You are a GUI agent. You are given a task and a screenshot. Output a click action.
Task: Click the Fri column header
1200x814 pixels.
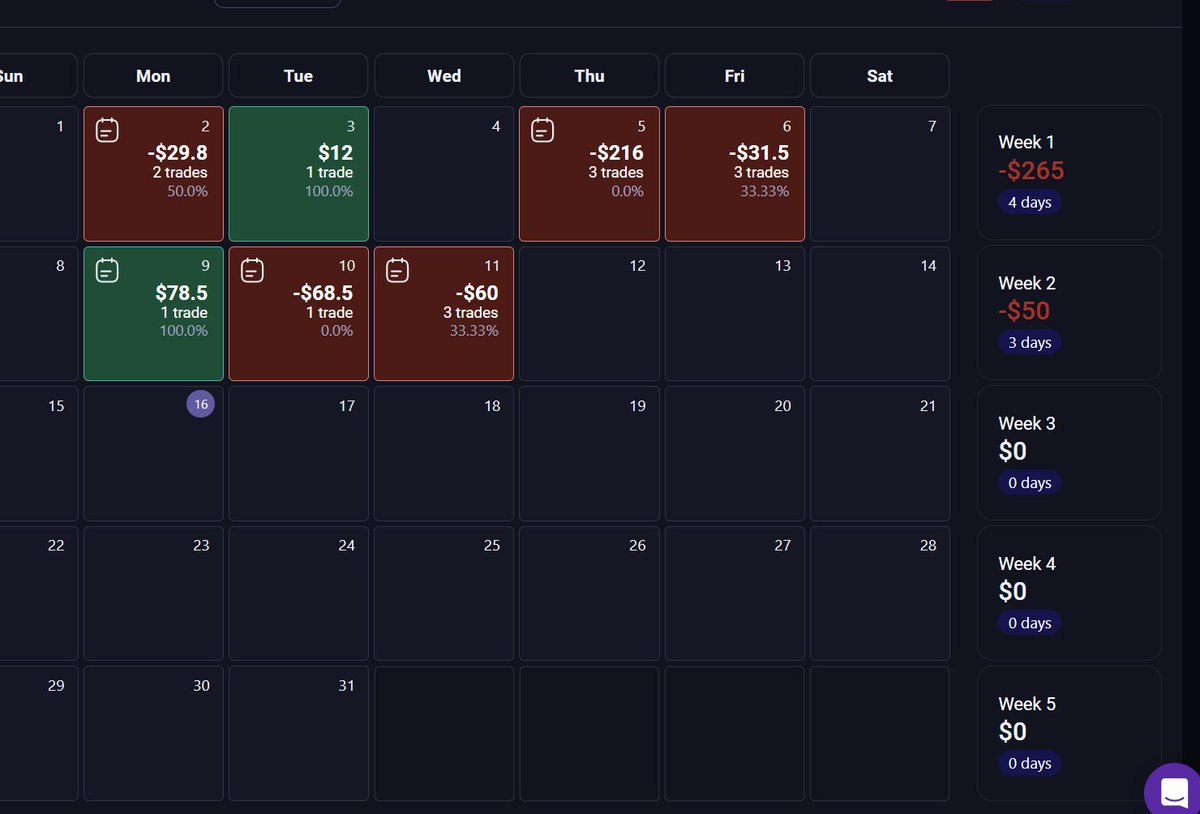[x=734, y=76]
